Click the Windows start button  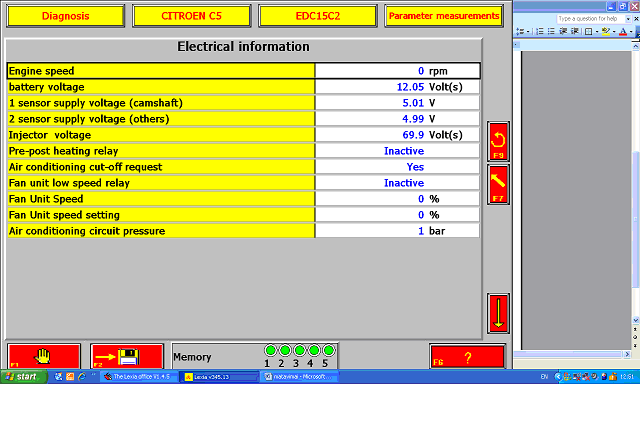tap(23, 376)
